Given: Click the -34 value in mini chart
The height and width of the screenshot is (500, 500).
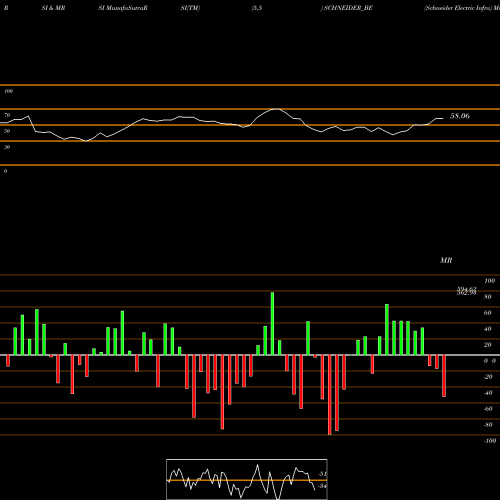Looking at the screenshot, I should point(322,486).
